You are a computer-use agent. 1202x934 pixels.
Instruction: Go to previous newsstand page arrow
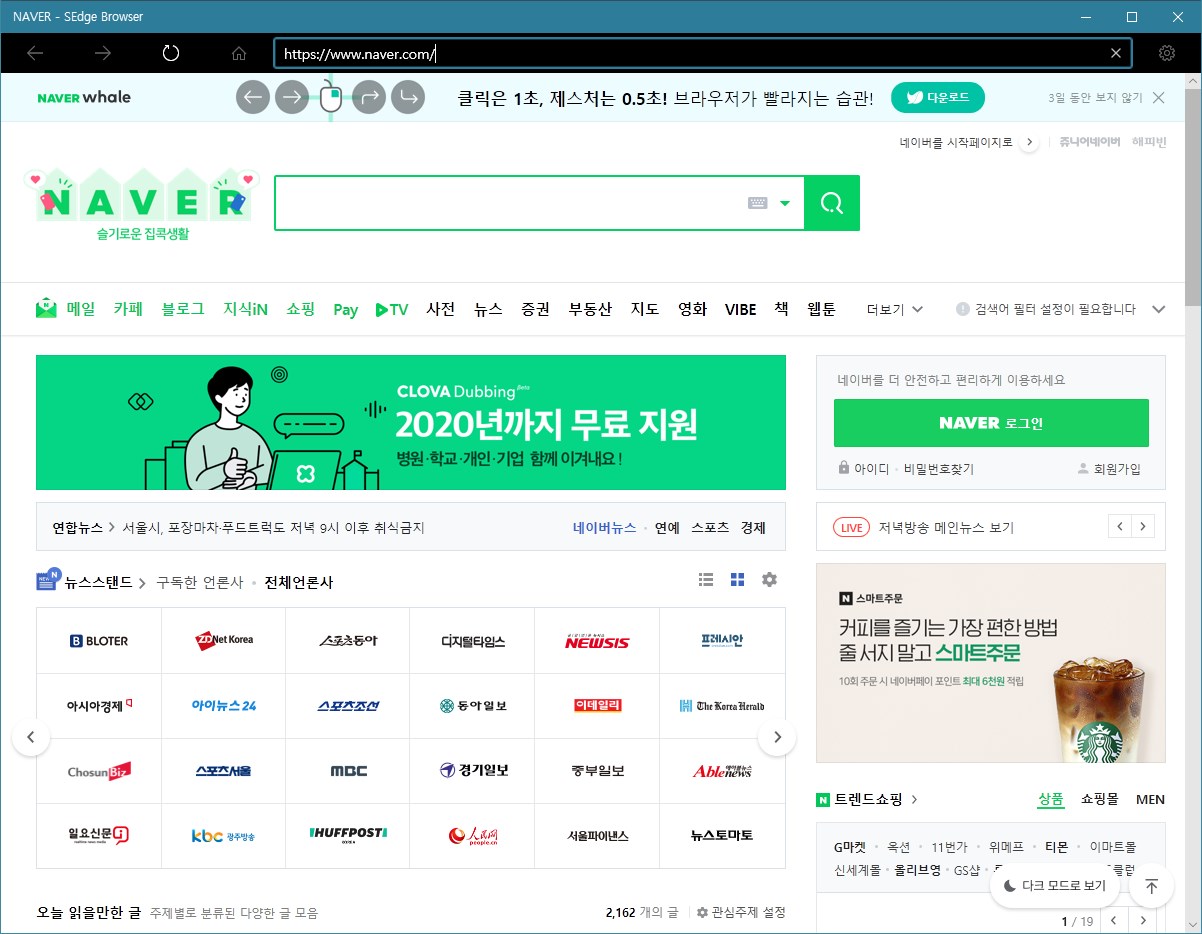click(30, 738)
